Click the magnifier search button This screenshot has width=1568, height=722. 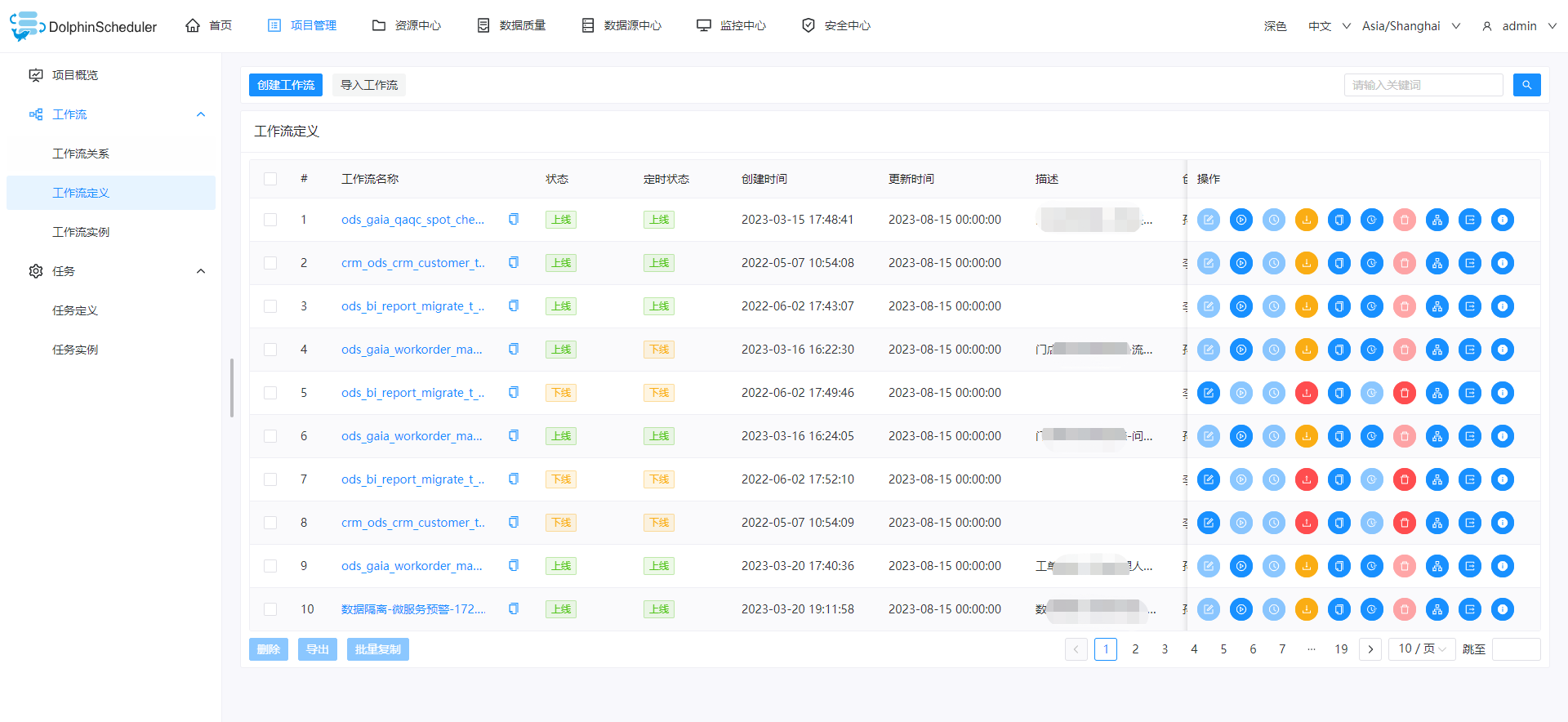(x=1526, y=85)
